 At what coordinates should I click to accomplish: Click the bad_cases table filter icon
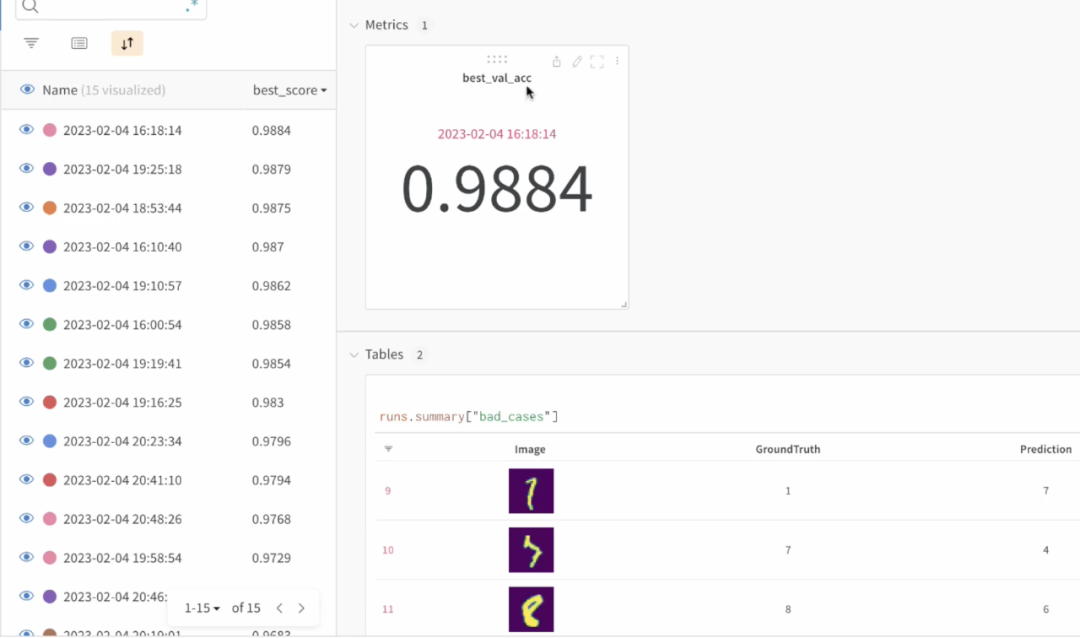(x=388, y=449)
